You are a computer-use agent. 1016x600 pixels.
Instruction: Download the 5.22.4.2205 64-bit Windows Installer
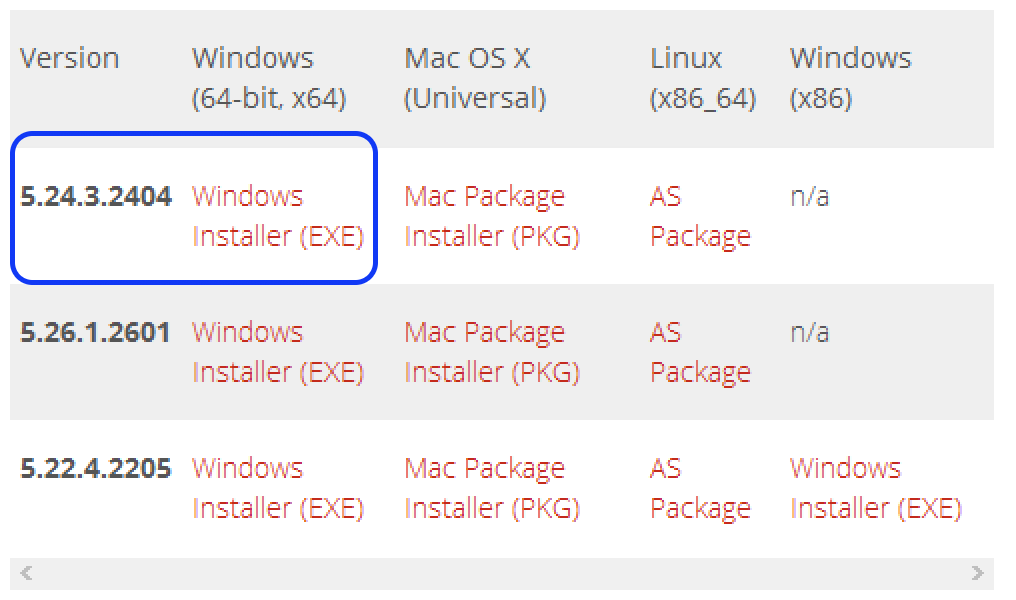point(277,488)
